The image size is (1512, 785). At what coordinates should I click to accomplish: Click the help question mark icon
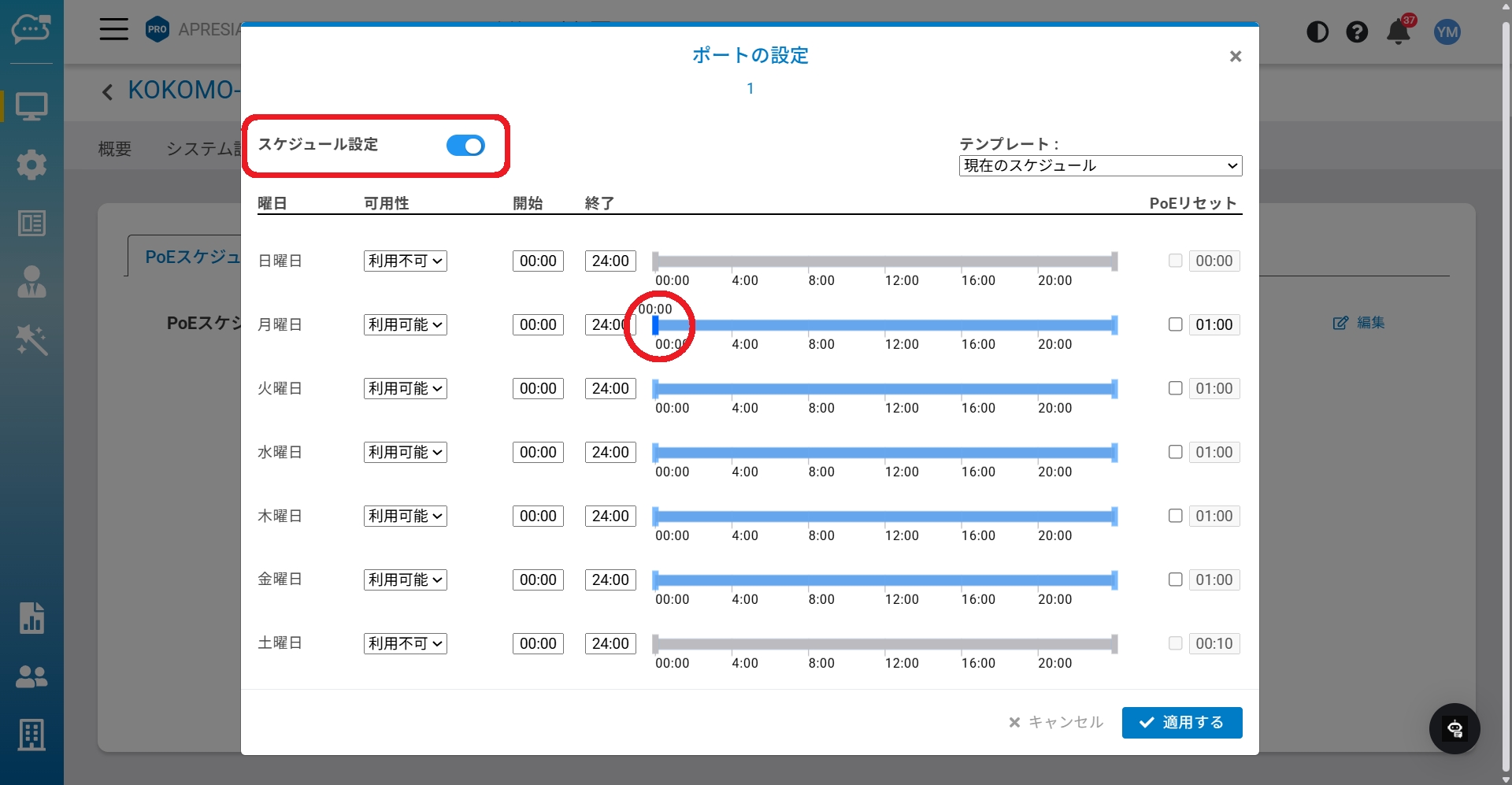[1357, 32]
